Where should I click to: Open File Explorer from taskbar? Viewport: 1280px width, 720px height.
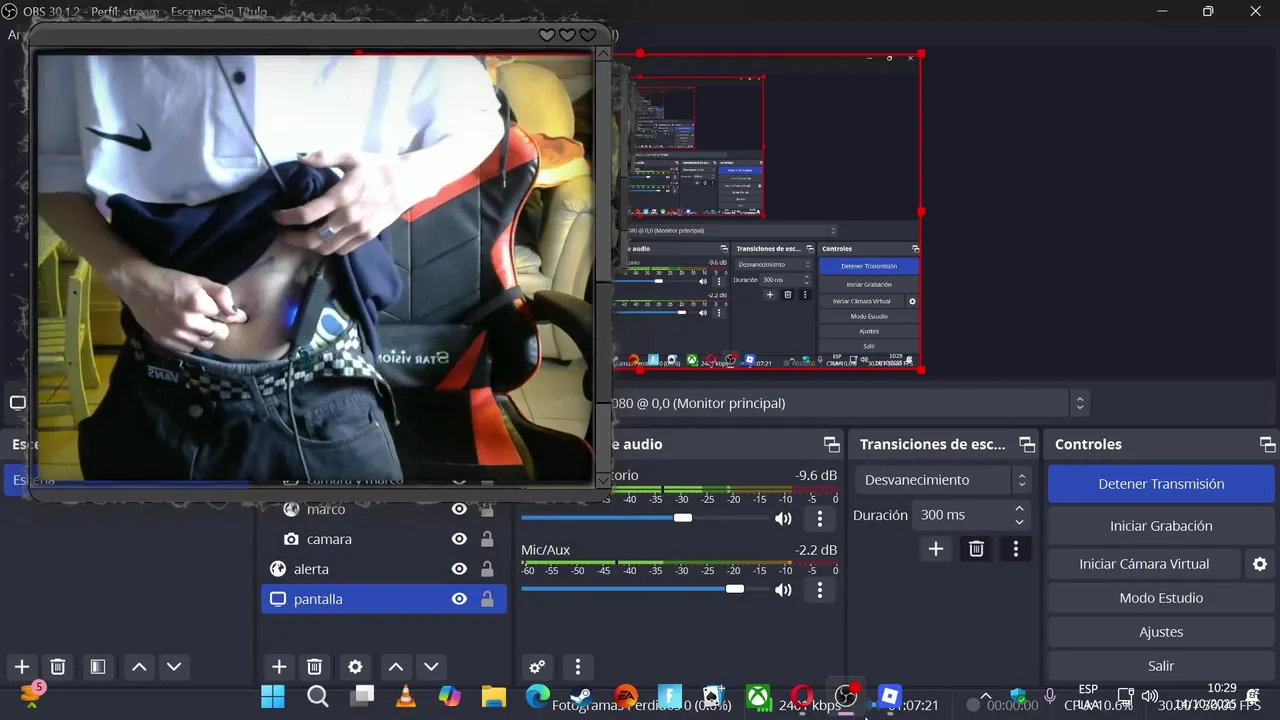click(x=494, y=696)
